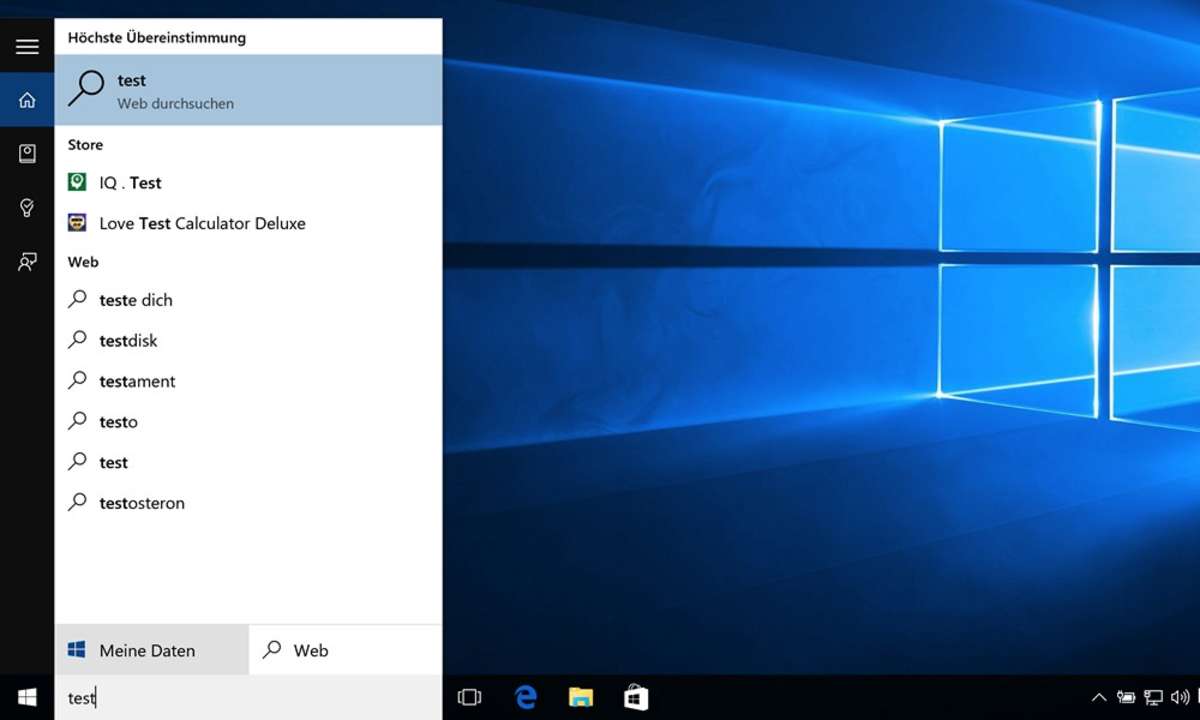Image resolution: width=1200 pixels, height=720 pixels.
Task: Switch to the Meine Daten tab
Action: [x=151, y=650]
